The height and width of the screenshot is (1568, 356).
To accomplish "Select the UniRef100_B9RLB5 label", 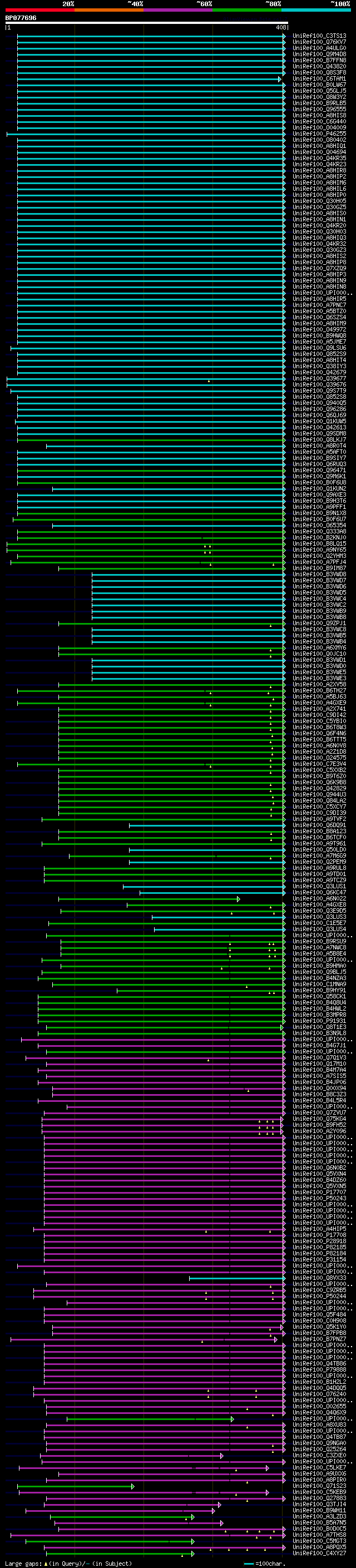I will click(319, 103).
